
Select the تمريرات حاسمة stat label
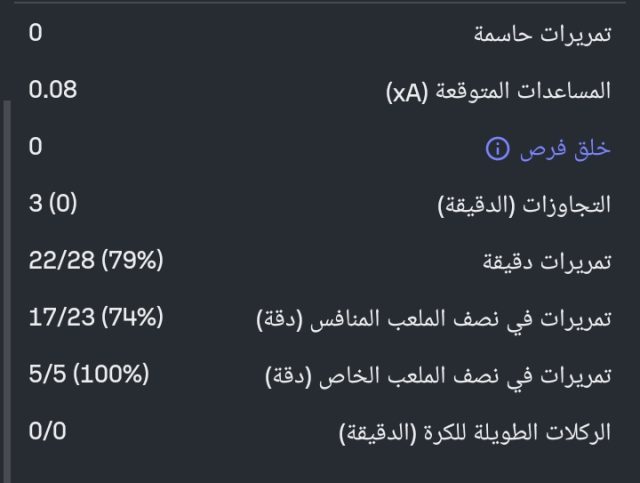555,34
